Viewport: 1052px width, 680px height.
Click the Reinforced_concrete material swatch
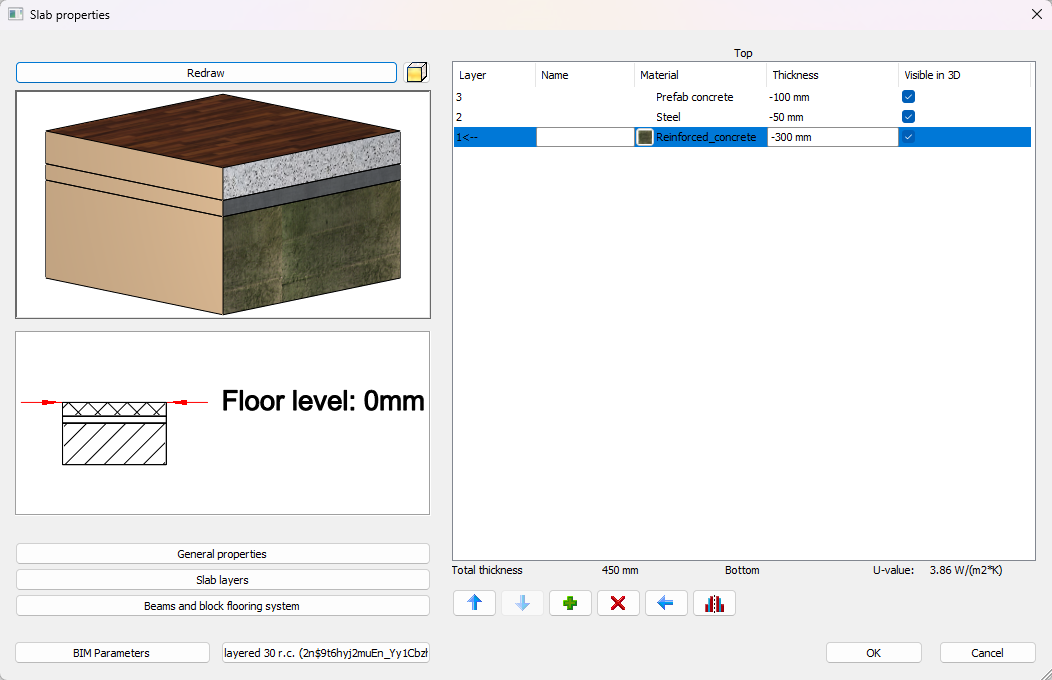pyautogui.click(x=644, y=137)
